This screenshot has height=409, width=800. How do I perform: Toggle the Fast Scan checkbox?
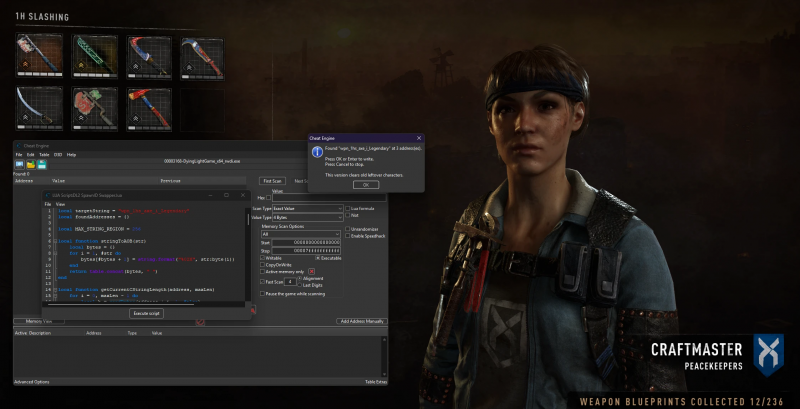[262, 282]
